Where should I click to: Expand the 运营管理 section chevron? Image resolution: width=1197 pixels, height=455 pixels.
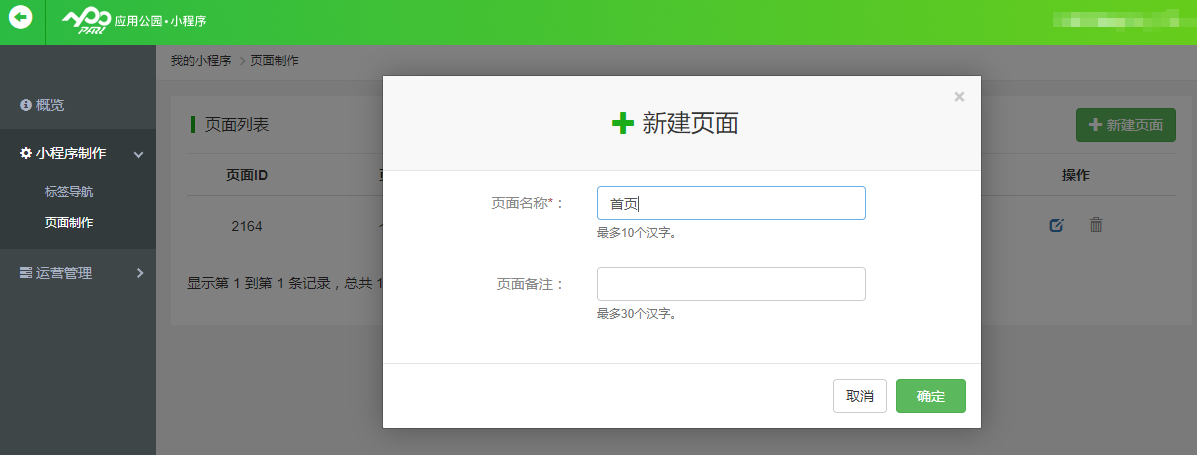click(x=139, y=273)
